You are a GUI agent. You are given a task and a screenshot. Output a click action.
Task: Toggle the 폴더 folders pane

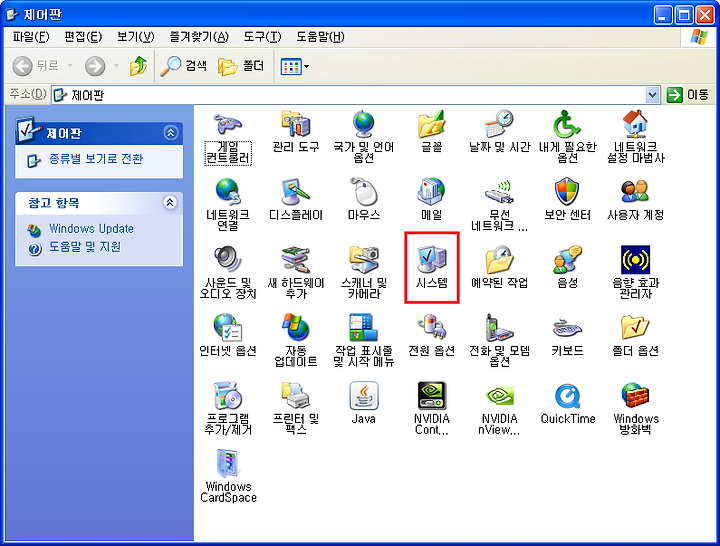click(242, 66)
